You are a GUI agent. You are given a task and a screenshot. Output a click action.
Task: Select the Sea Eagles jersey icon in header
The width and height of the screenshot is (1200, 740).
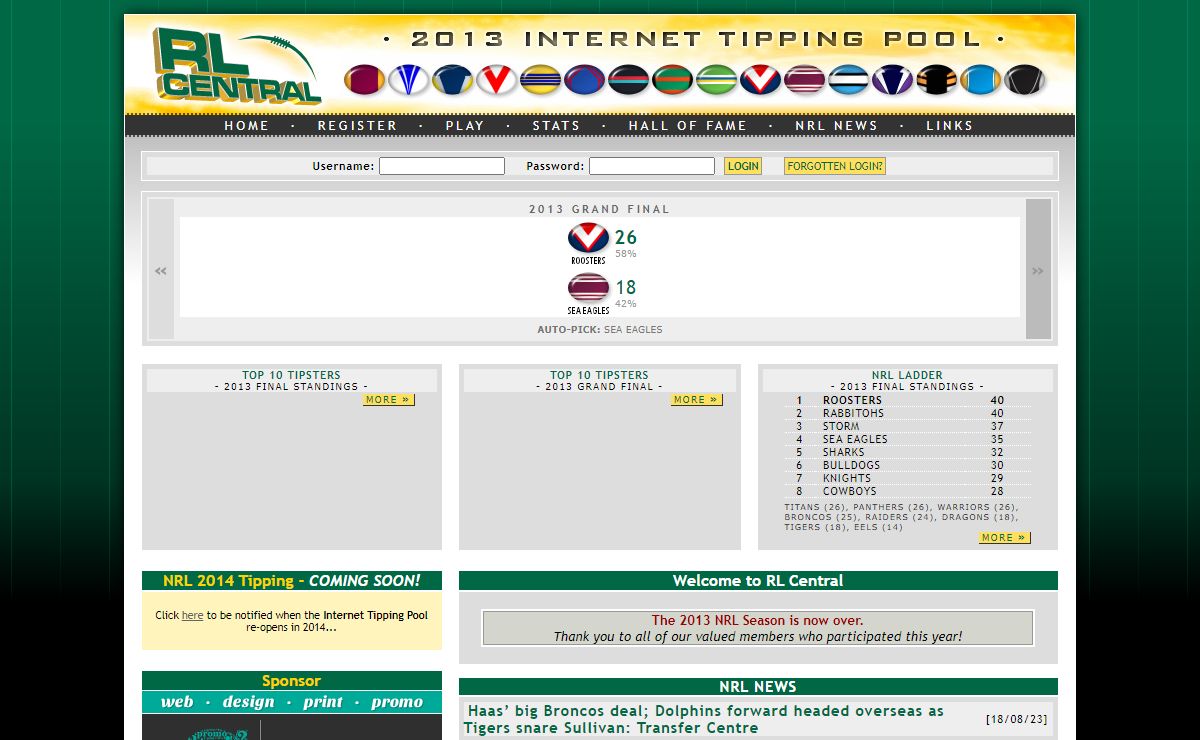[x=805, y=80]
